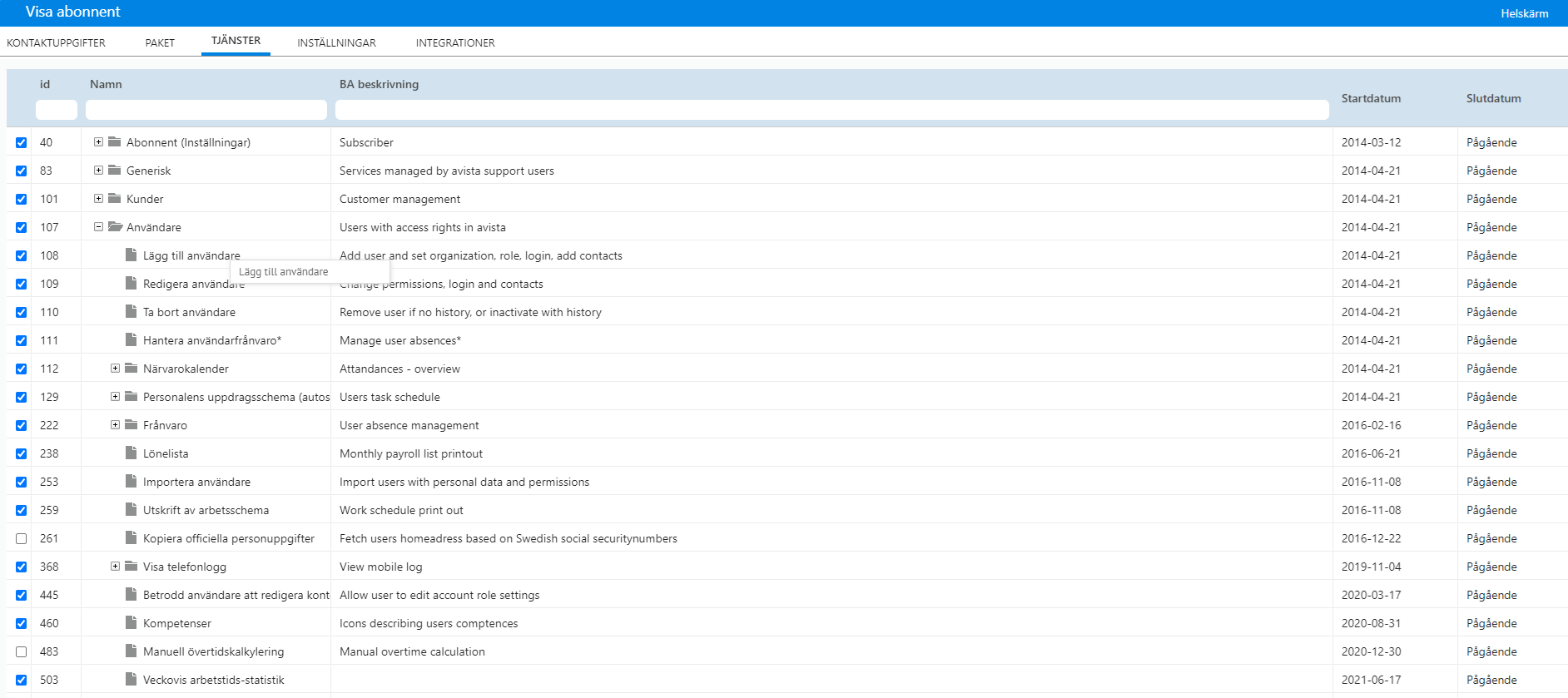Click the 'Kompetenser' row name

click(177, 623)
